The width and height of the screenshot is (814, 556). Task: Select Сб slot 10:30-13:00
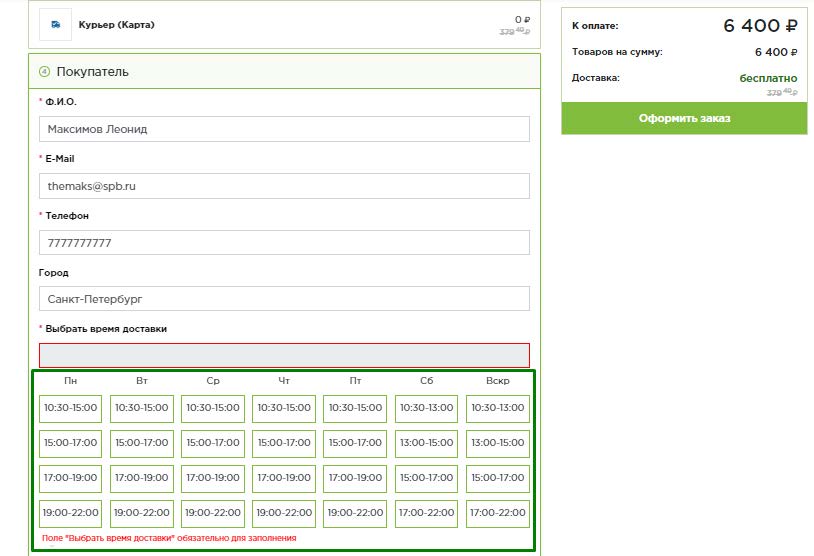[x=427, y=409]
